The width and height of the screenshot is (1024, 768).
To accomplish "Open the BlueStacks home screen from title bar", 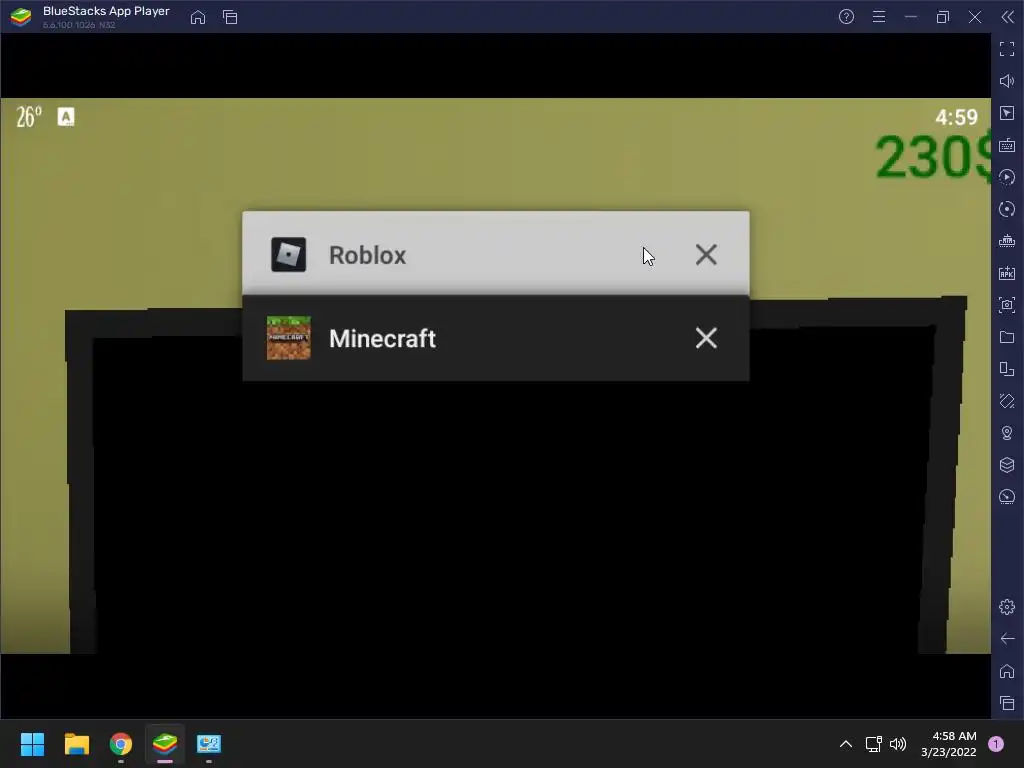I will point(198,17).
